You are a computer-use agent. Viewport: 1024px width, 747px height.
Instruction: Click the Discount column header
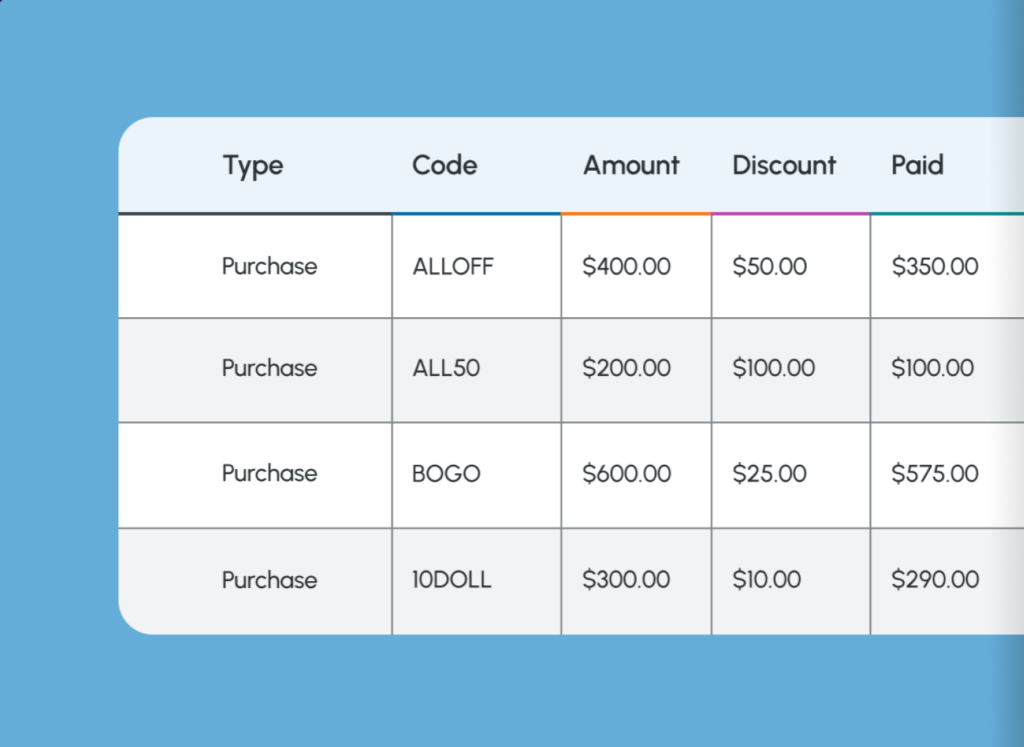784,165
